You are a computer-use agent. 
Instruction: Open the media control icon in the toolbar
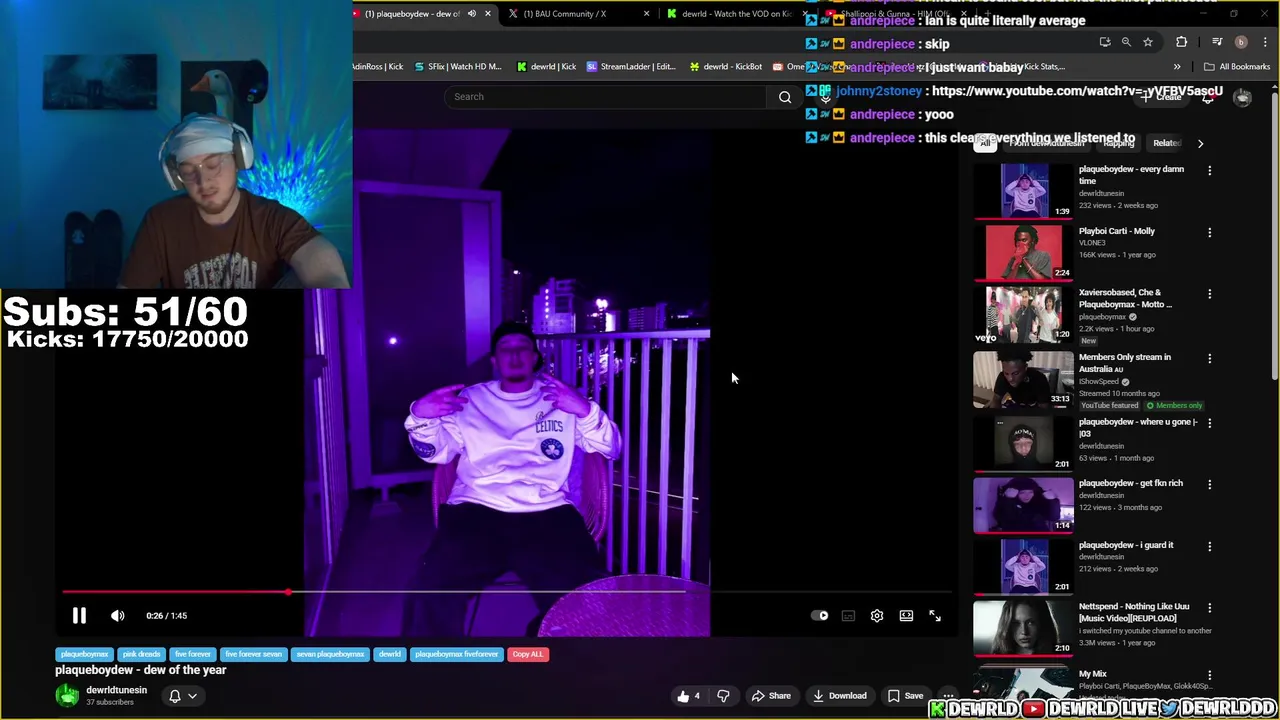(1217, 42)
